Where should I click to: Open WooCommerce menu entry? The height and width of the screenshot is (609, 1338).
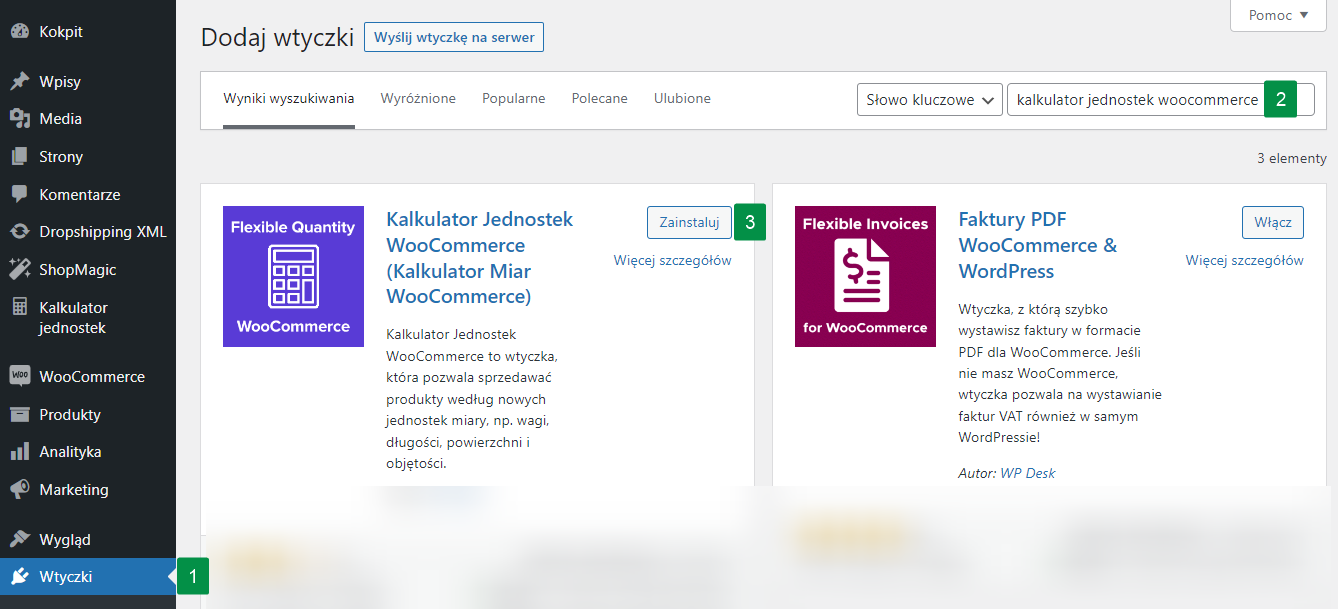[88, 376]
